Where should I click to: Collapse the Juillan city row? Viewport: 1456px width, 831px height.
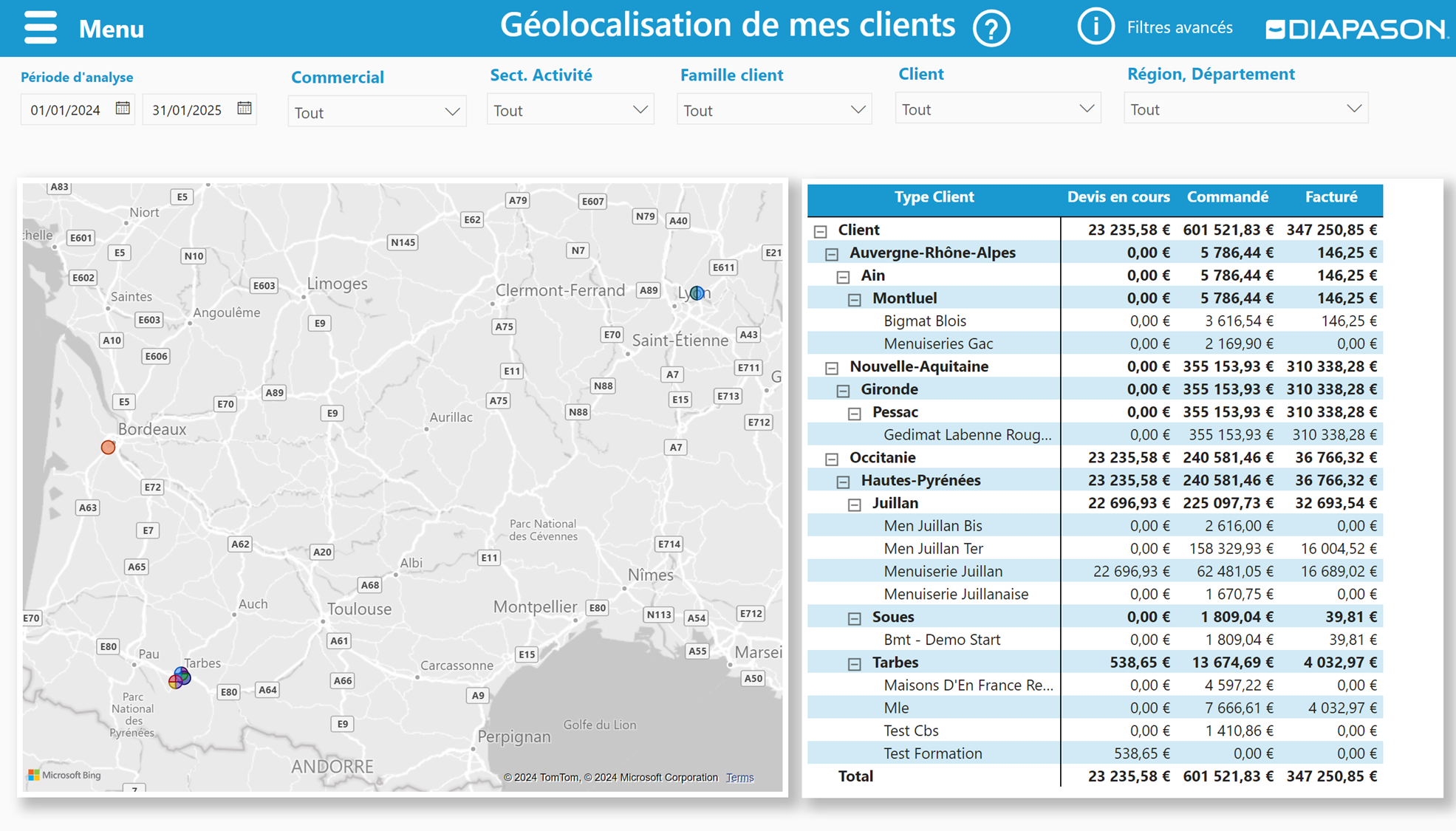pos(855,505)
